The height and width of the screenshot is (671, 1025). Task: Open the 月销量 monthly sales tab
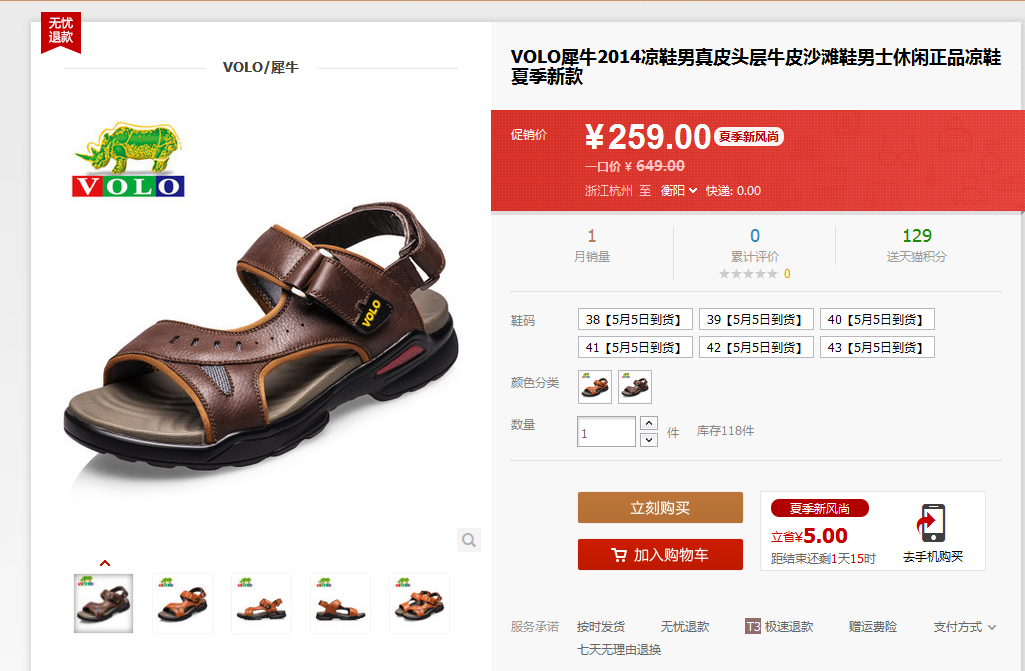click(592, 245)
